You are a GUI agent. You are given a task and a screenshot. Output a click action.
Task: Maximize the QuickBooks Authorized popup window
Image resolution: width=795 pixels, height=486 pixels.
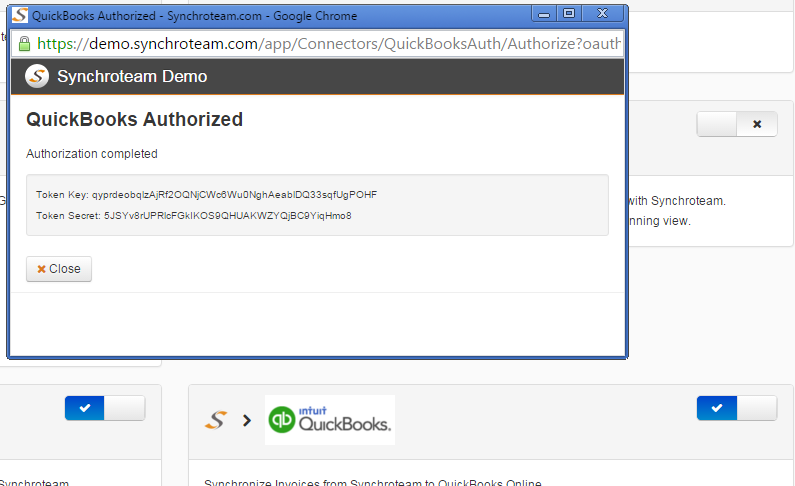[x=569, y=14]
